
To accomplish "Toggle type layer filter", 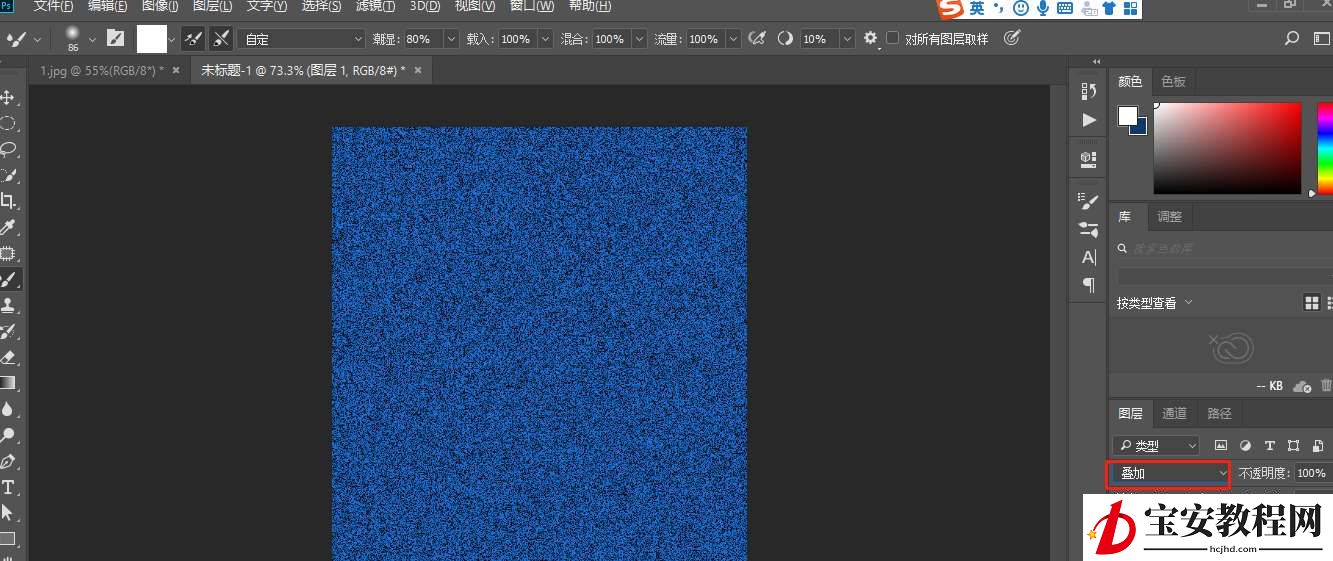I will click(x=1270, y=445).
